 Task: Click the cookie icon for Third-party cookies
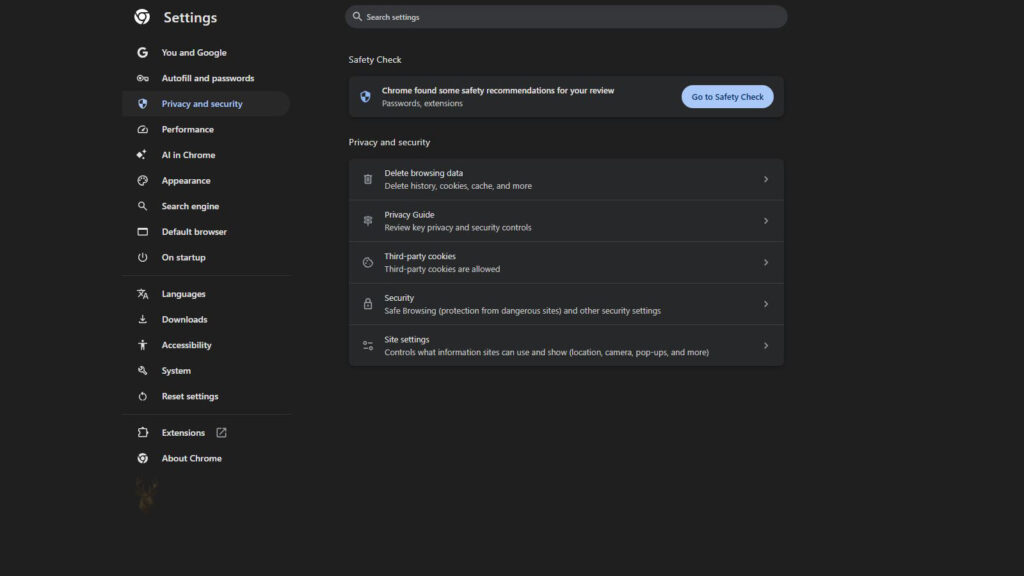tap(368, 263)
